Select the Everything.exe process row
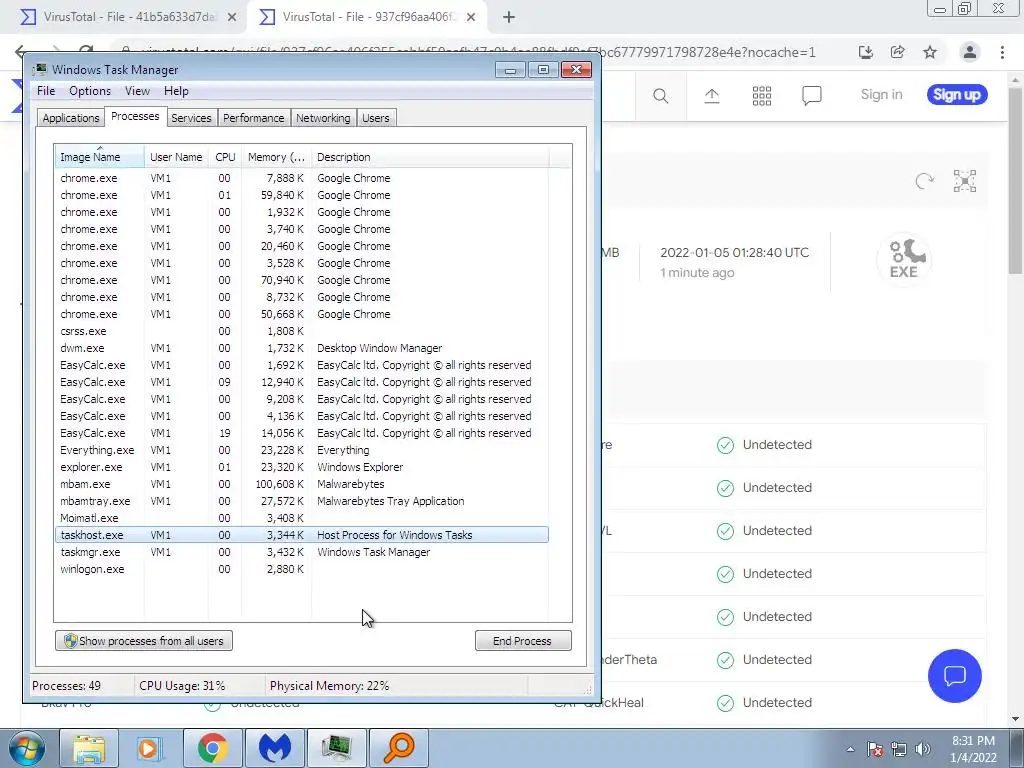The height and width of the screenshot is (768, 1024). tap(302, 450)
